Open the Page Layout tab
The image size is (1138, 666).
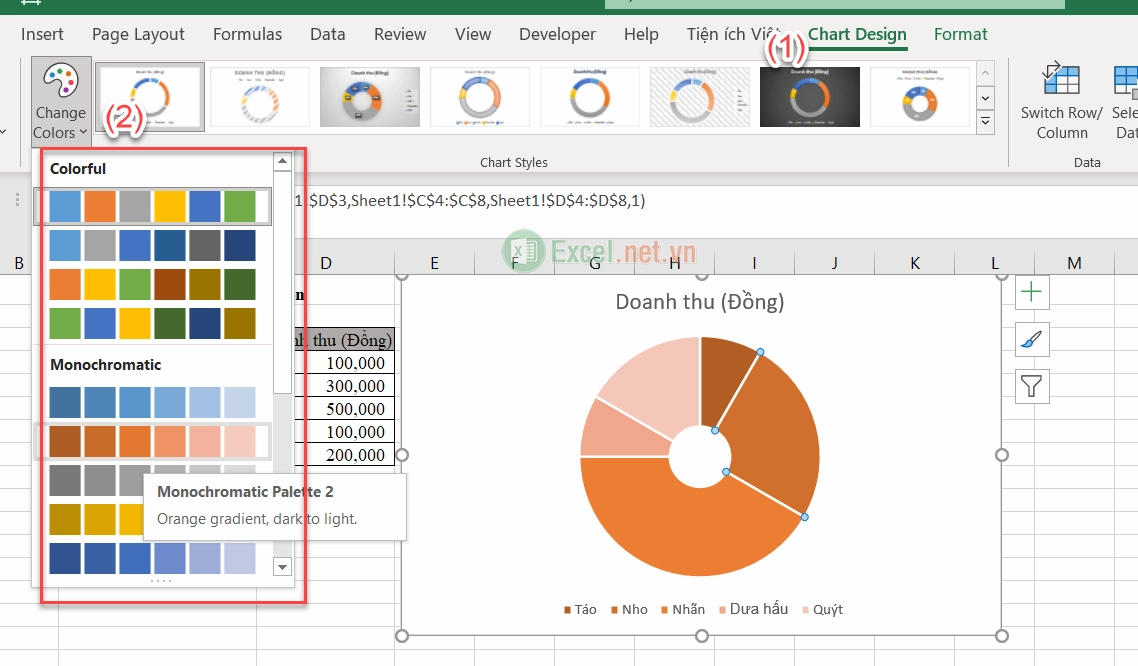pos(138,34)
